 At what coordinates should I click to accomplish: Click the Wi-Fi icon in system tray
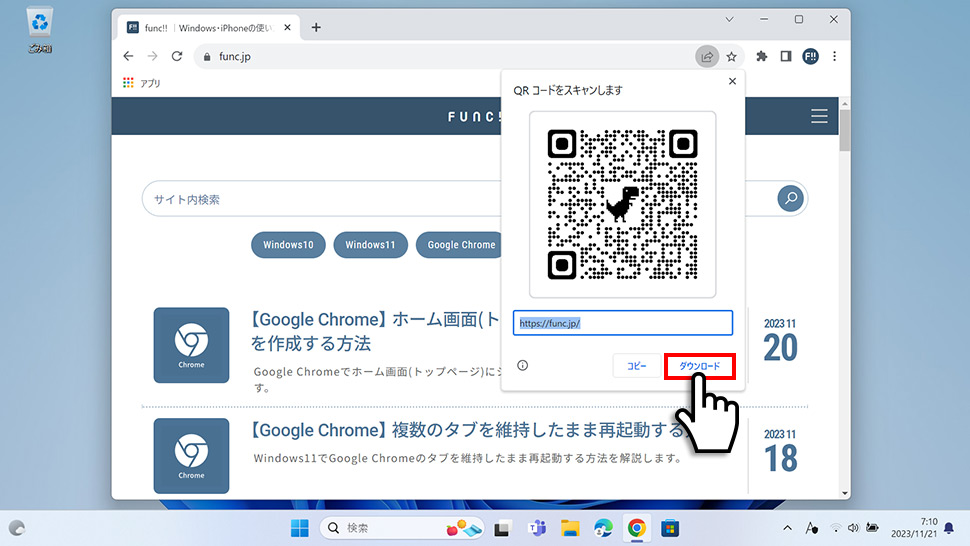pos(835,528)
